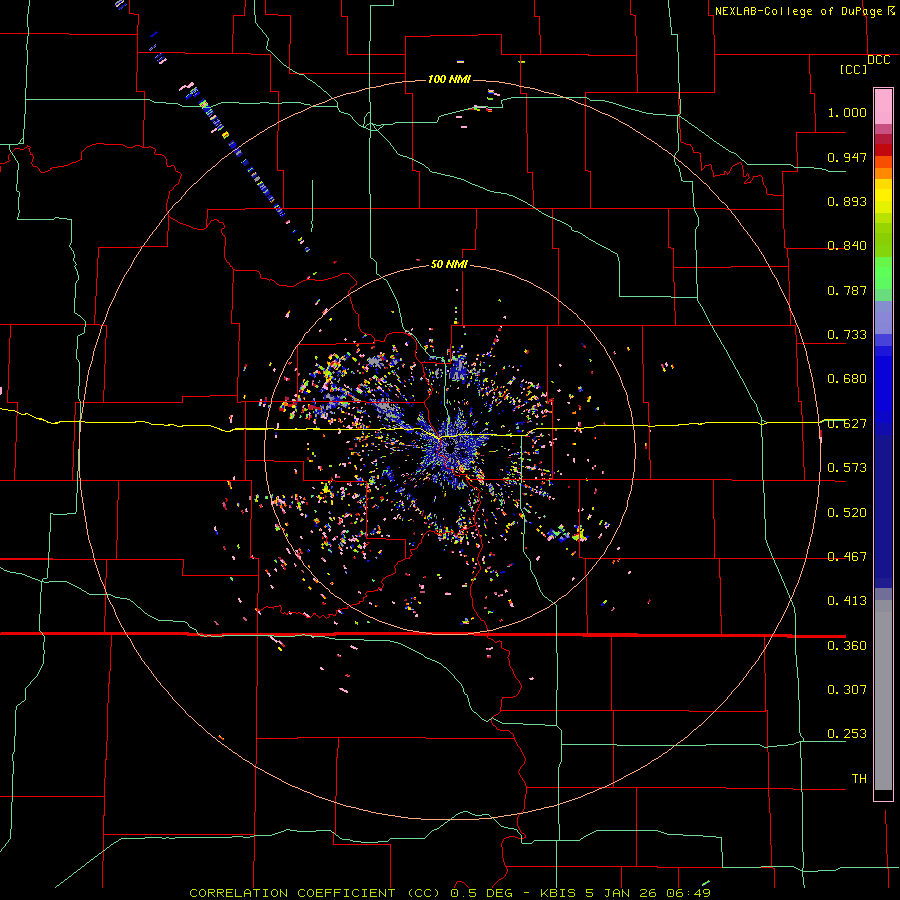This screenshot has height=900, width=900.
Task: Click the 0.253 legend value
Action: [x=847, y=734]
